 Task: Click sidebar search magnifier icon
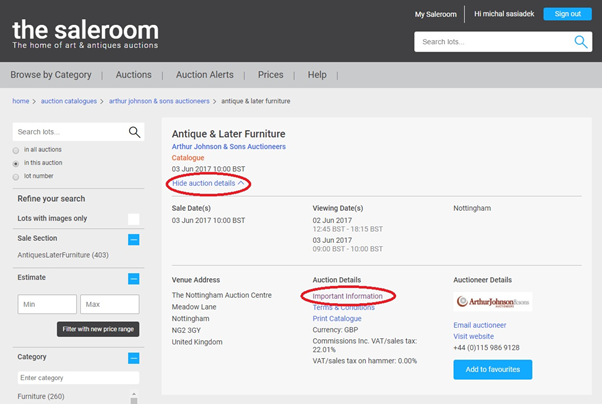coord(134,132)
